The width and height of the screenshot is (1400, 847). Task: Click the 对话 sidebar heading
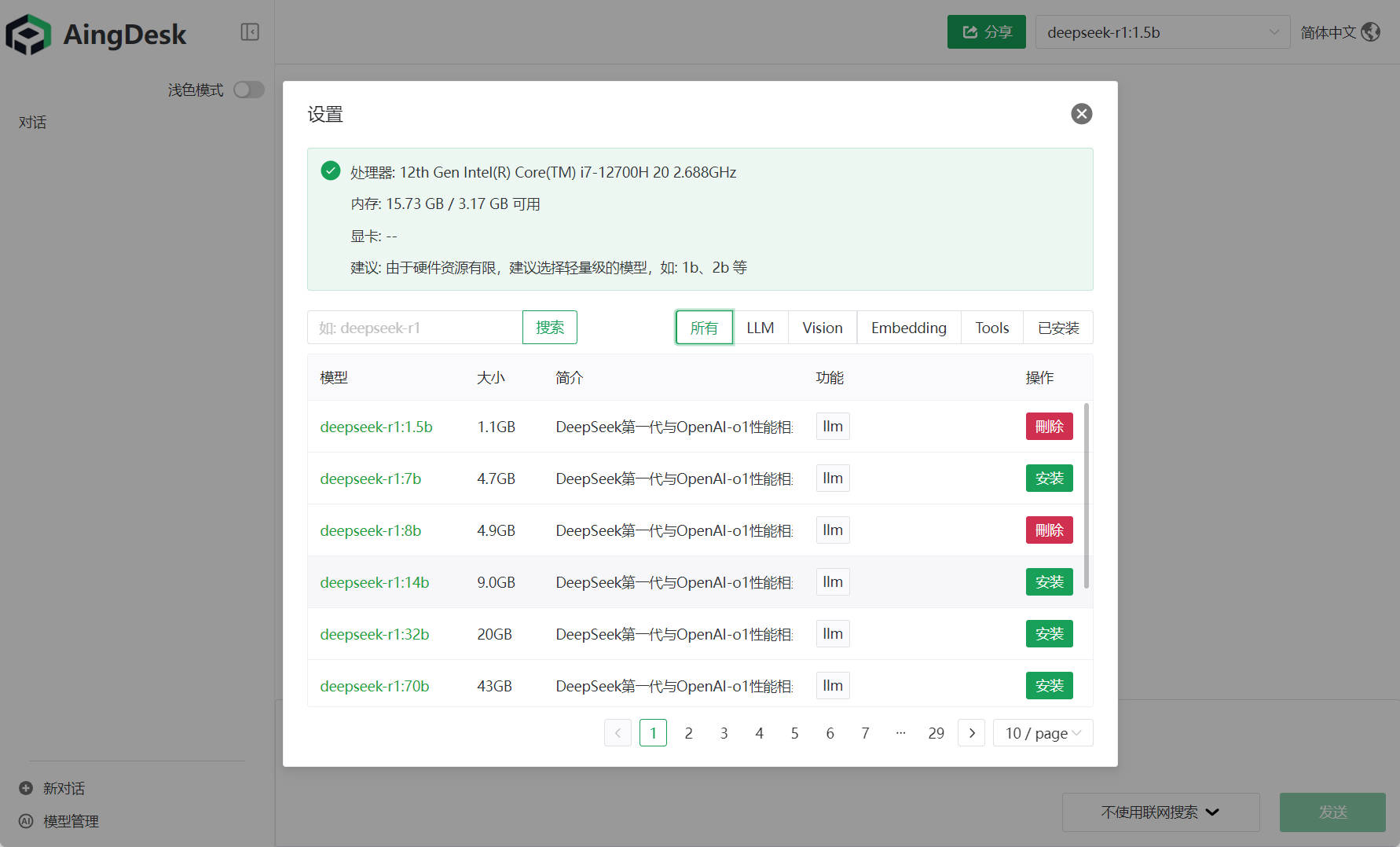pyautogui.click(x=33, y=122)
